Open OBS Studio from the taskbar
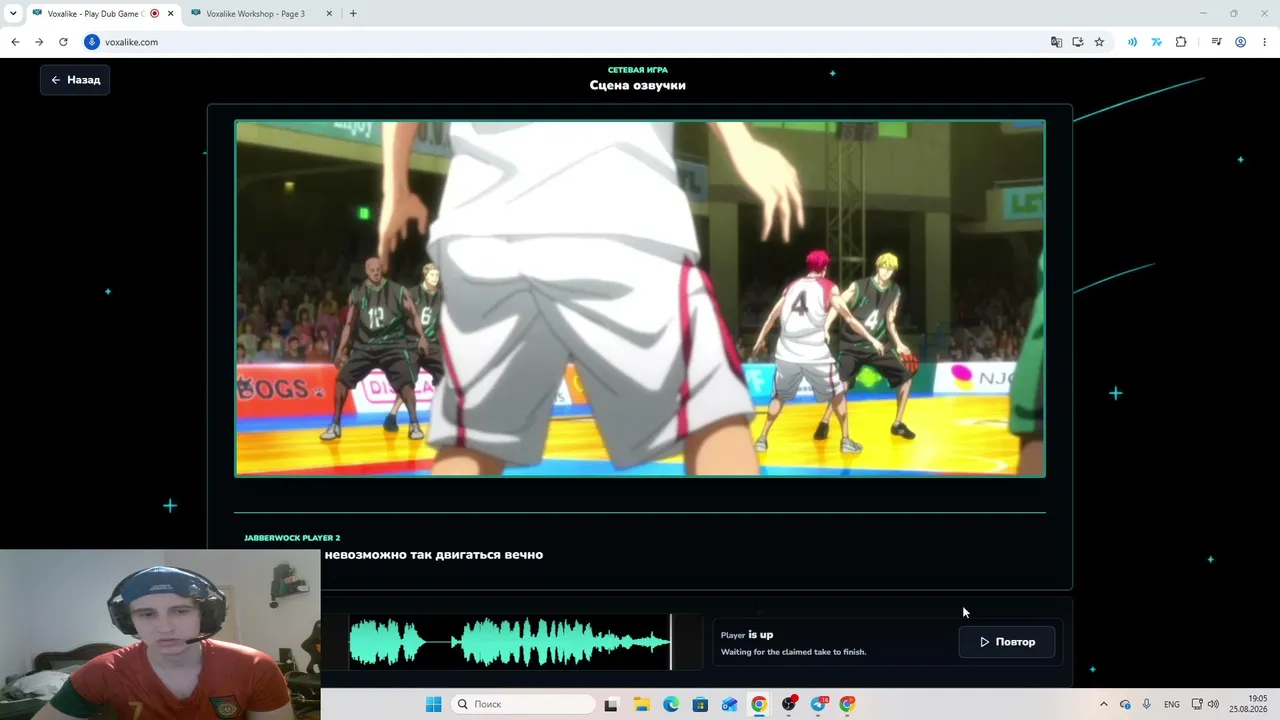Image resolution: width=1280 pixels, height=720 pixels. point(789,704)
